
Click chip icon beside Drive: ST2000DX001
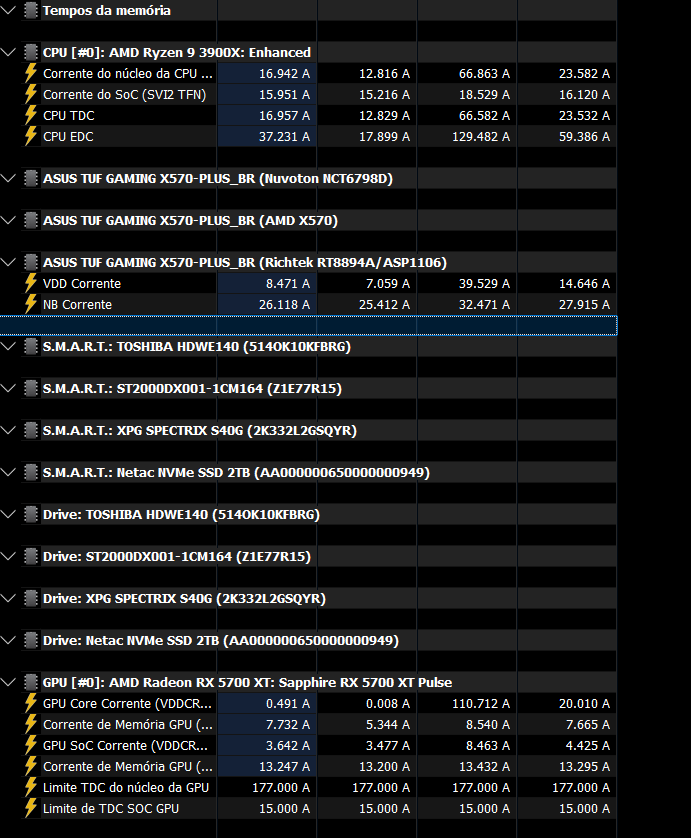coord(31,556)
